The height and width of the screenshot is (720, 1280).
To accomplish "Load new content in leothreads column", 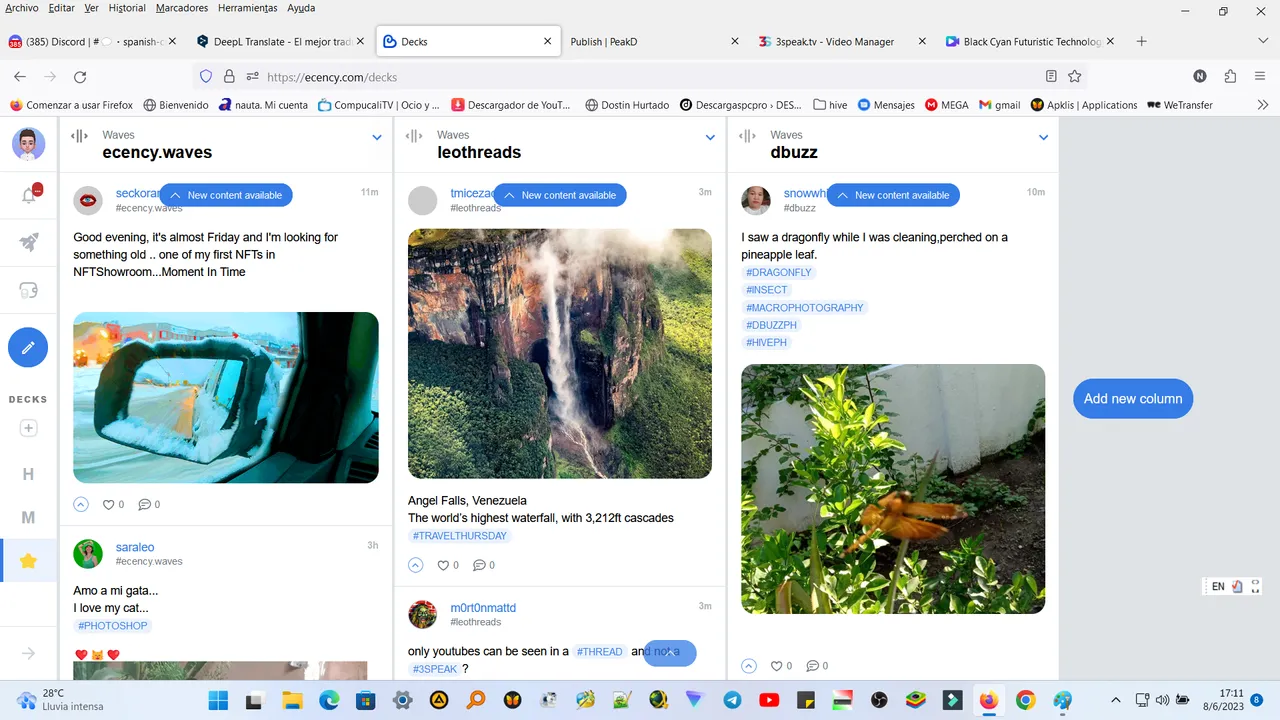I will pyautogui.click(x=560, y=195).
